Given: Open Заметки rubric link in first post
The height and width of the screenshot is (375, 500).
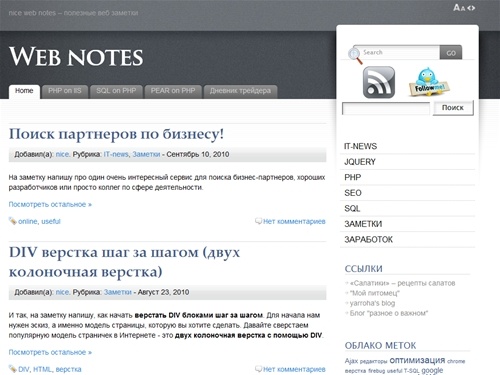Looking at the screenshot, I should (146, 154).
